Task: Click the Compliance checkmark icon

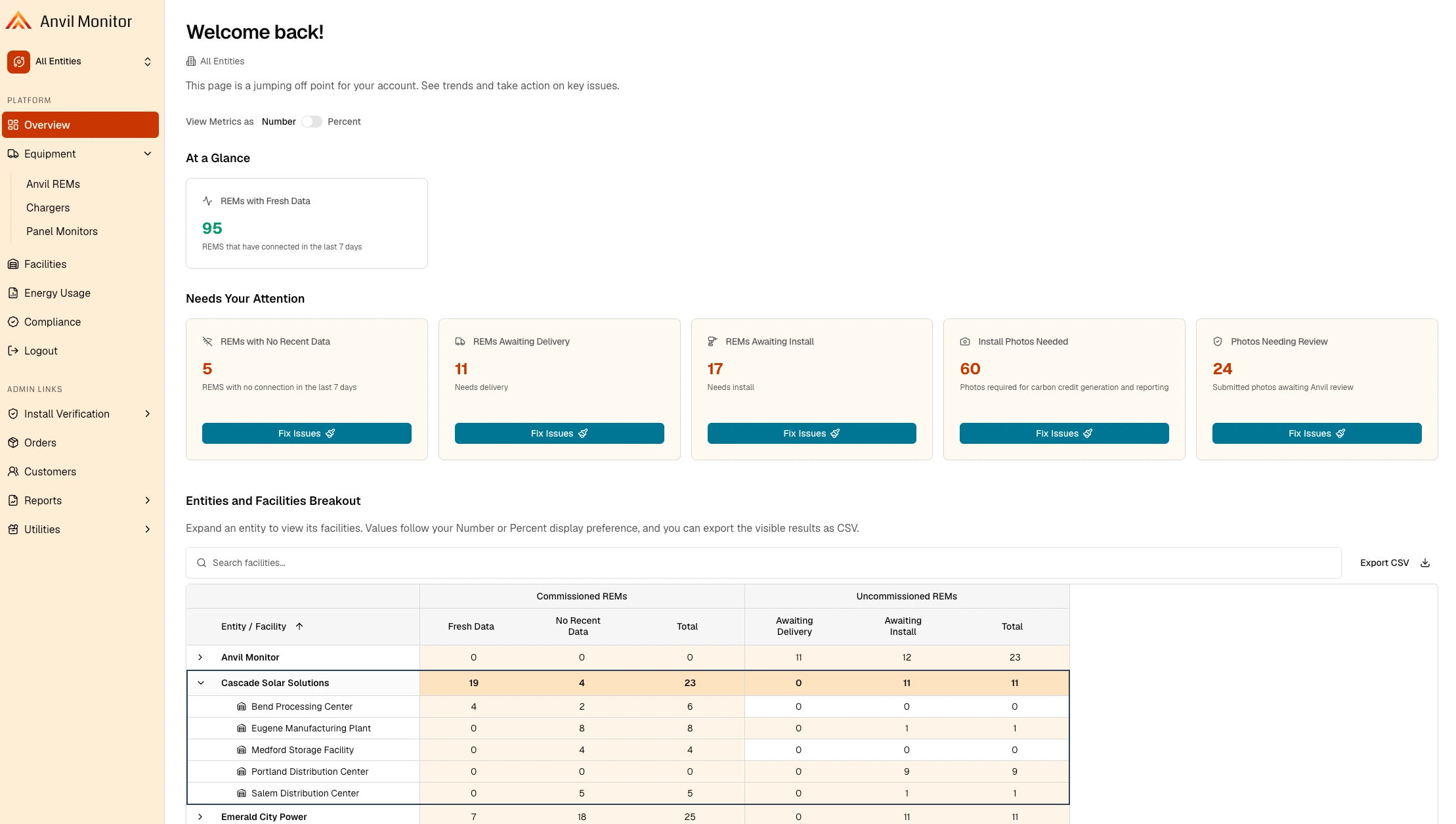Action: click(13, 322)
